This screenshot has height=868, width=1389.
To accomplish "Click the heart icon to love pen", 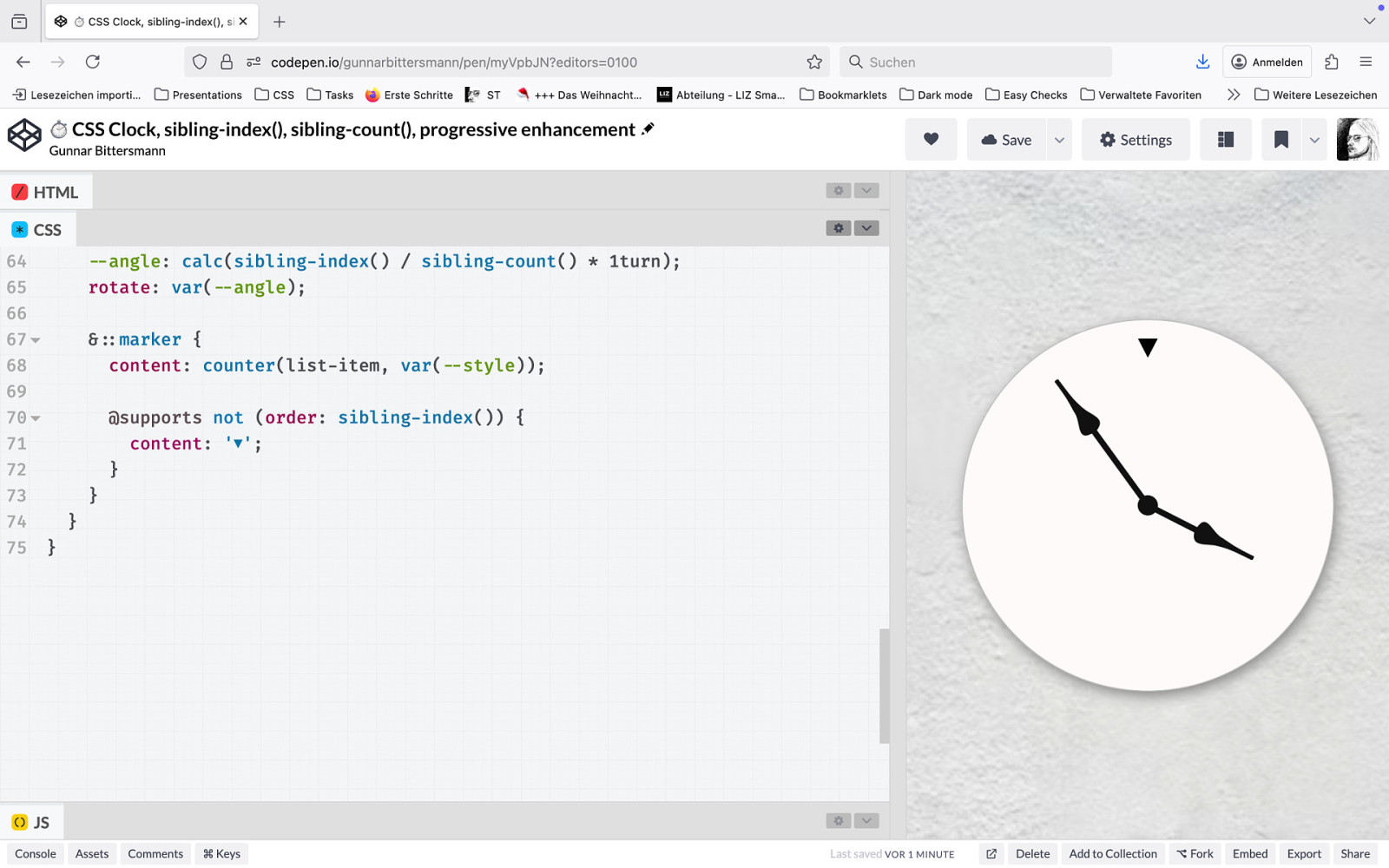I will point(931,140).
